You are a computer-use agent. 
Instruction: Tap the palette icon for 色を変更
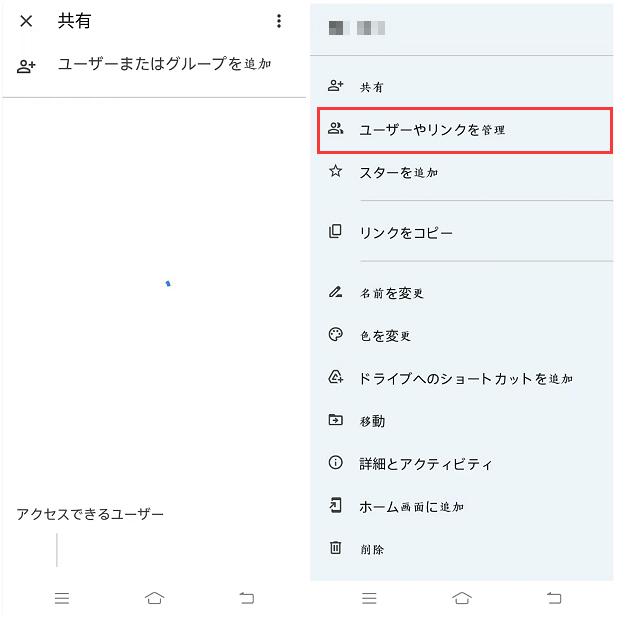point(336,335)
